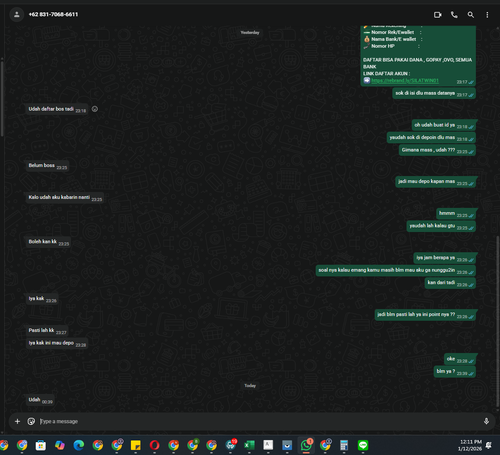Select message 'iya jam berapa ya'

click(445, 258)
